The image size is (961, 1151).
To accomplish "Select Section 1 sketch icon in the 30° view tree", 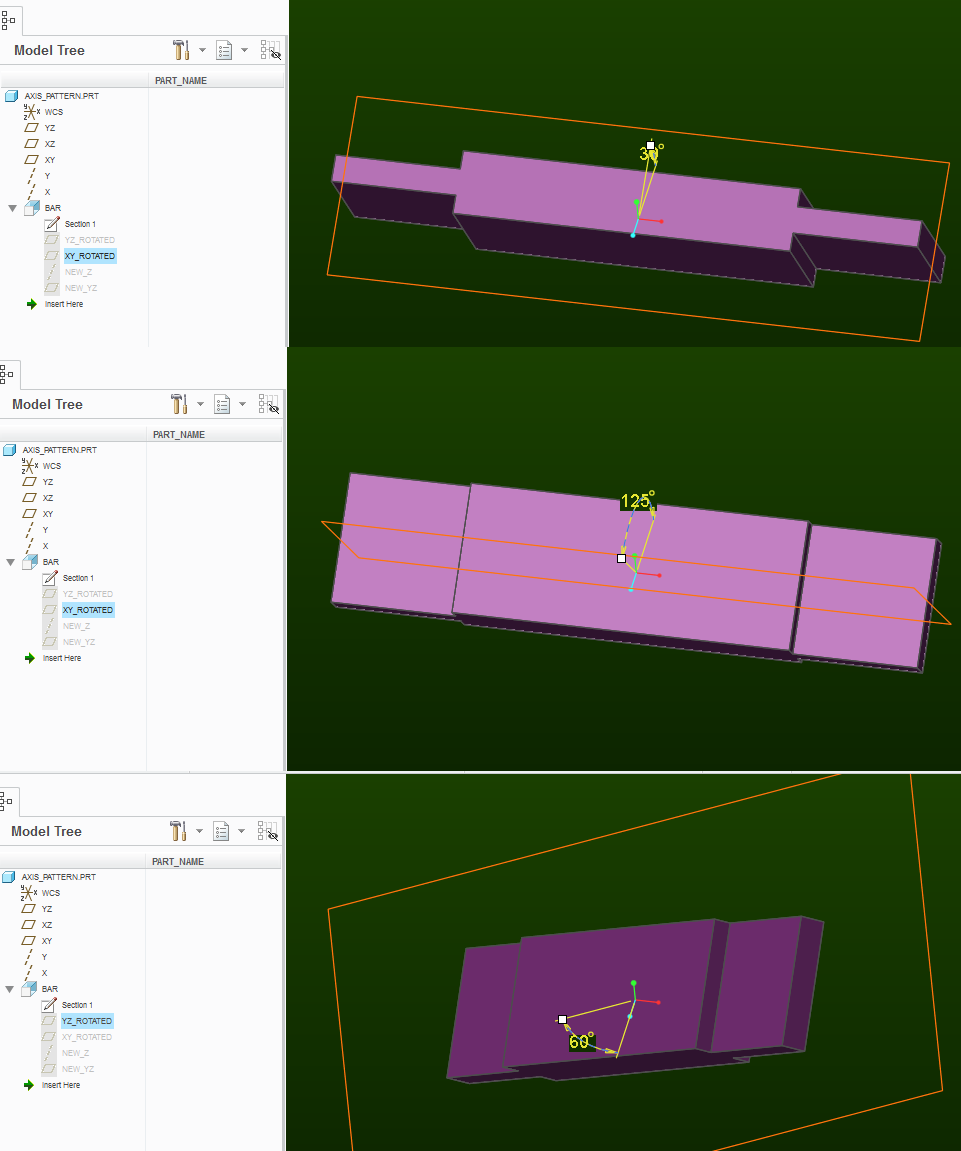I will pos(51,224).
